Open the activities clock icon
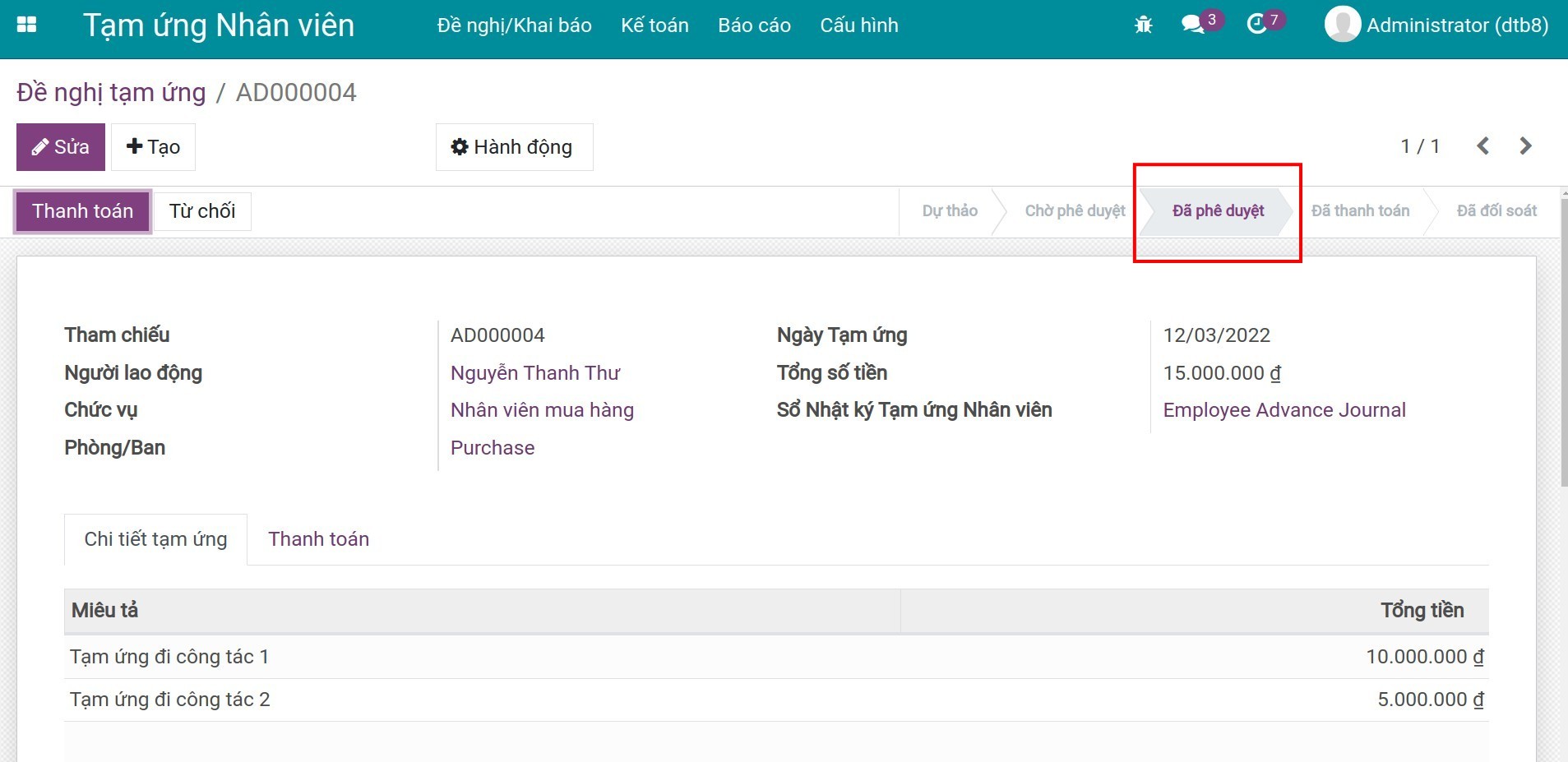Image resolution: width=1568 pixels, height=762 pixels. [1256, 25]
